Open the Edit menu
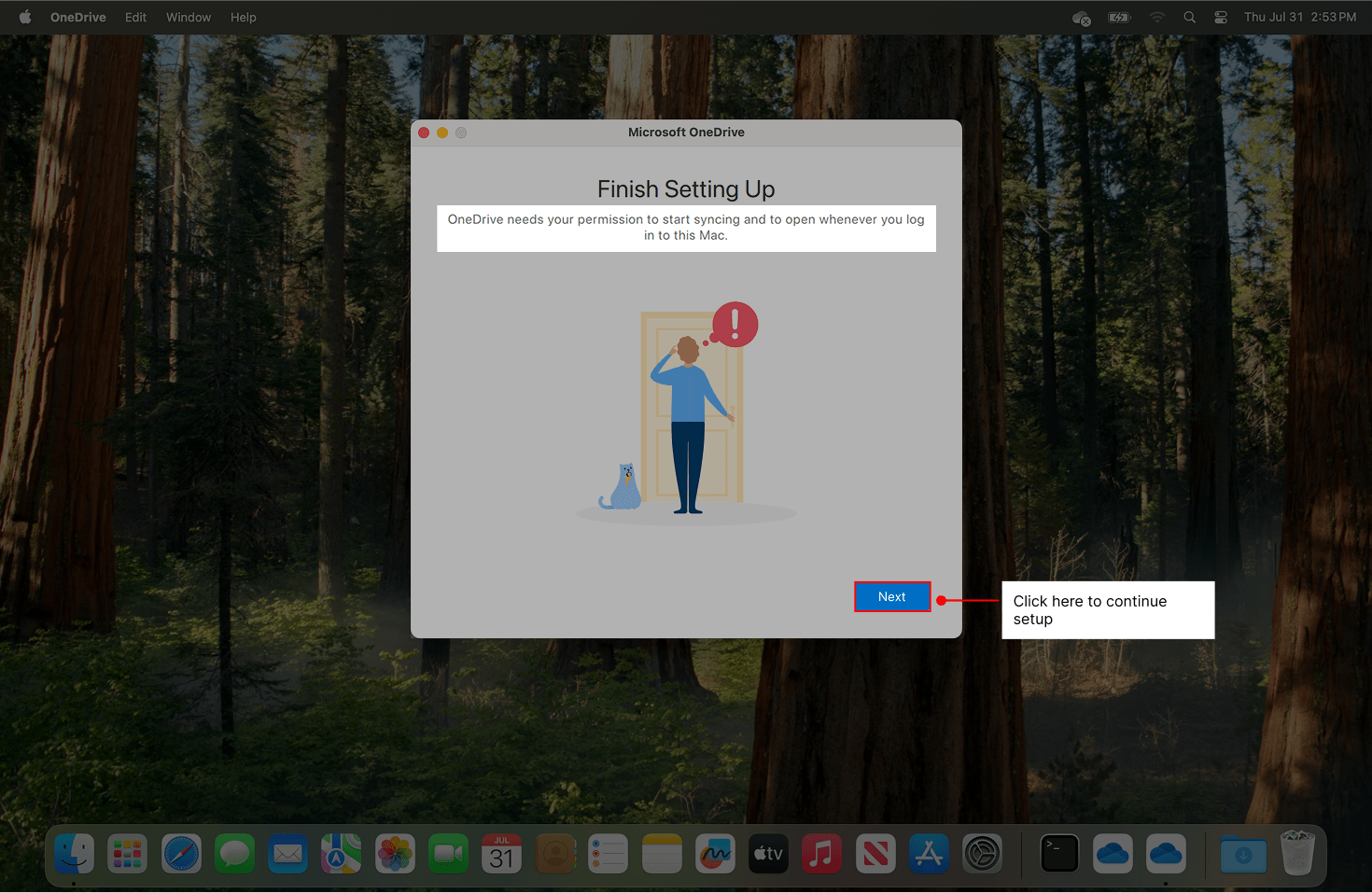 pos(135,18)
